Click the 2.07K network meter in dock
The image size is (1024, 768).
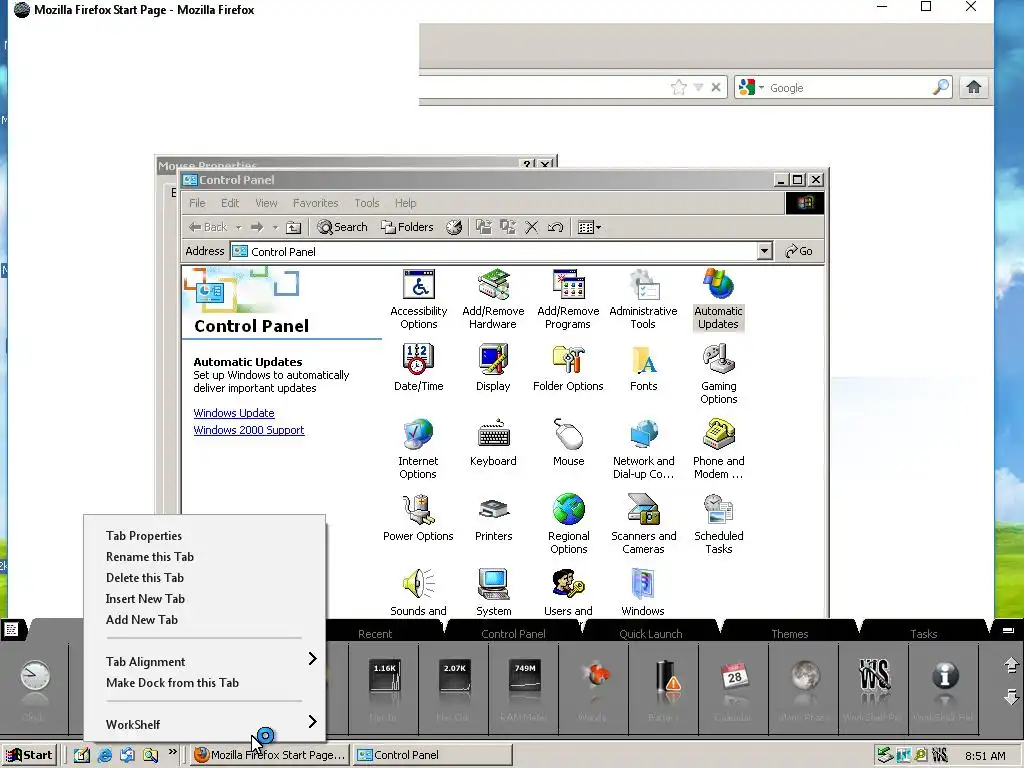[455, 677]
